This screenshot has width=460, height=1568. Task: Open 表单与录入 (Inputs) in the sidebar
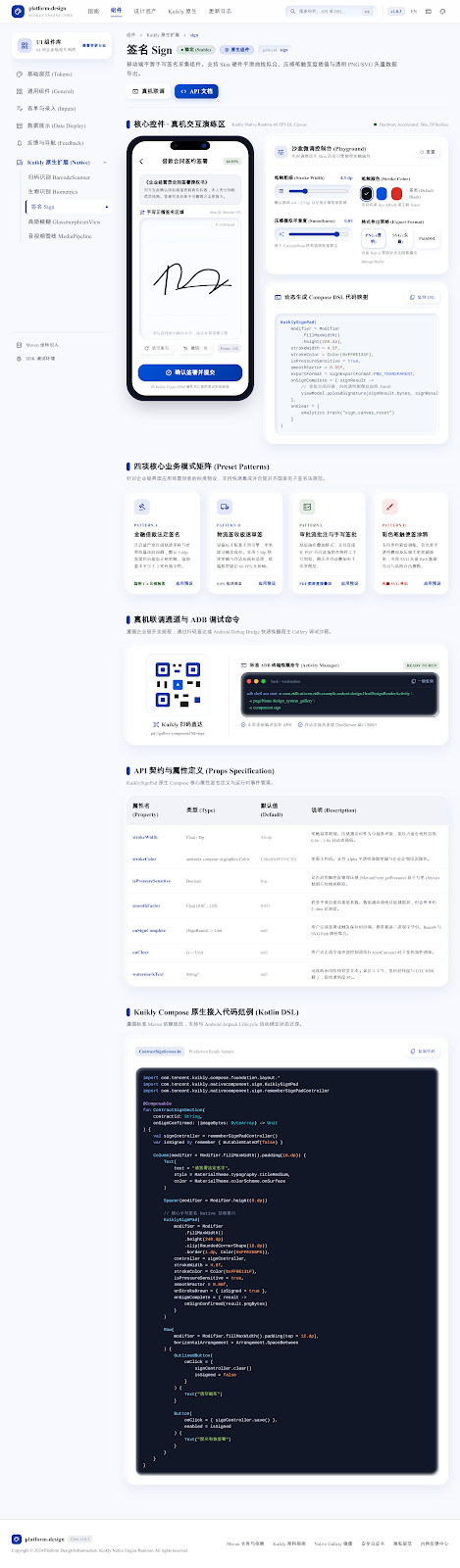[x=61, y=109]
